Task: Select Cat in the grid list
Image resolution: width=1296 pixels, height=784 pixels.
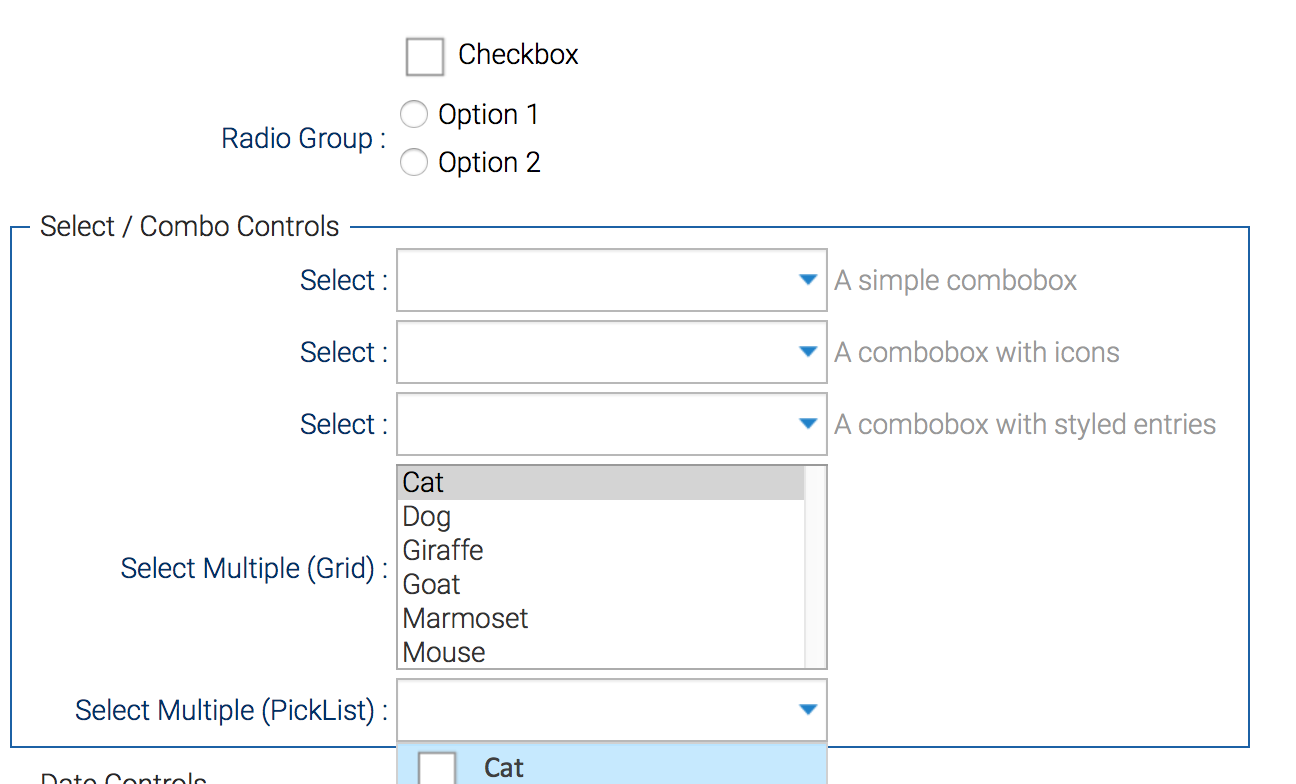Action: (x=600, y=483)
